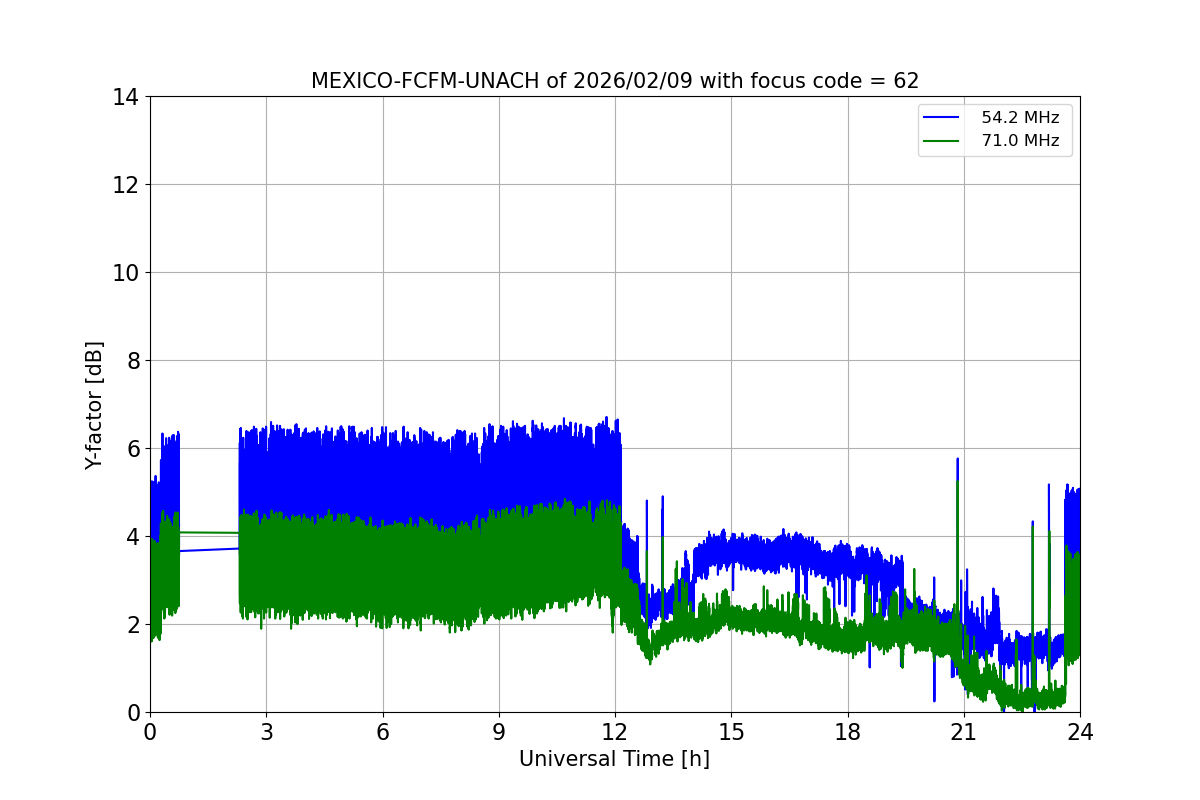Click the Universal Time [h] axis label

click(x=614, y=759)
